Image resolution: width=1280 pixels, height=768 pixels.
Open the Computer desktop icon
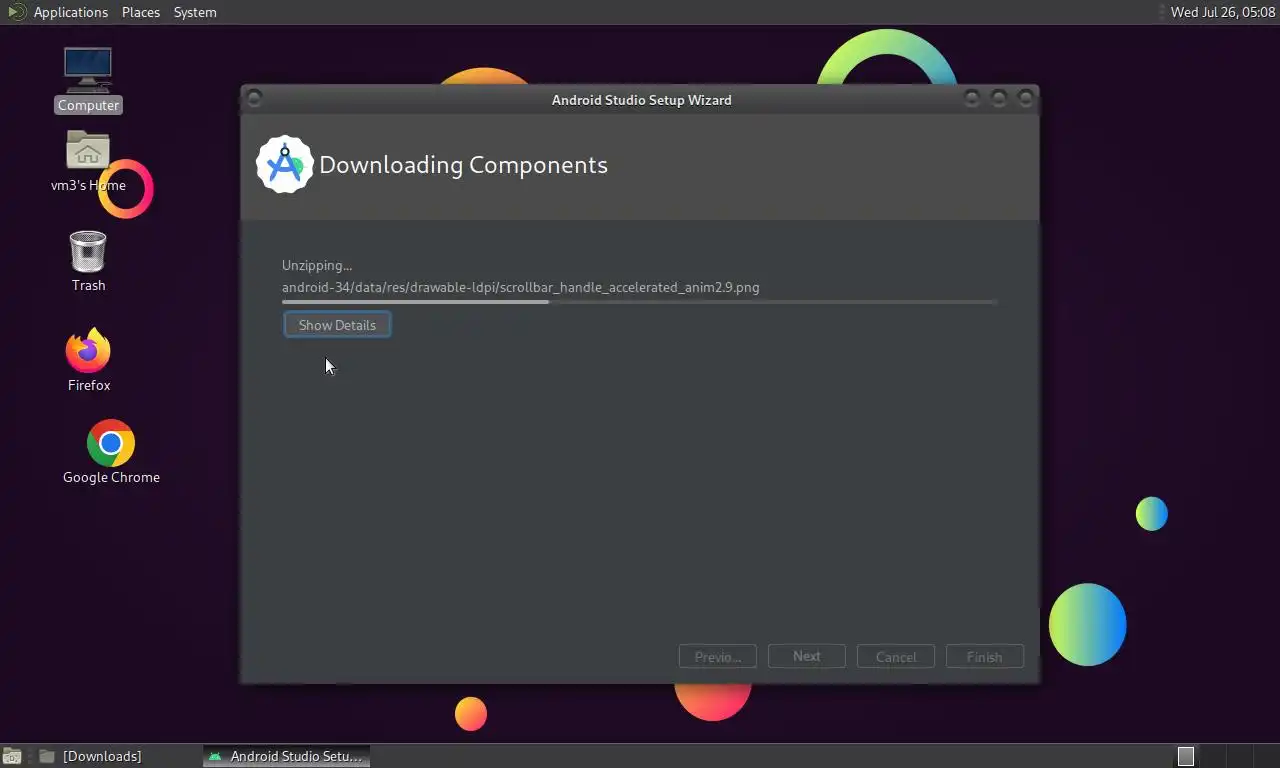[x=88, y=80]
